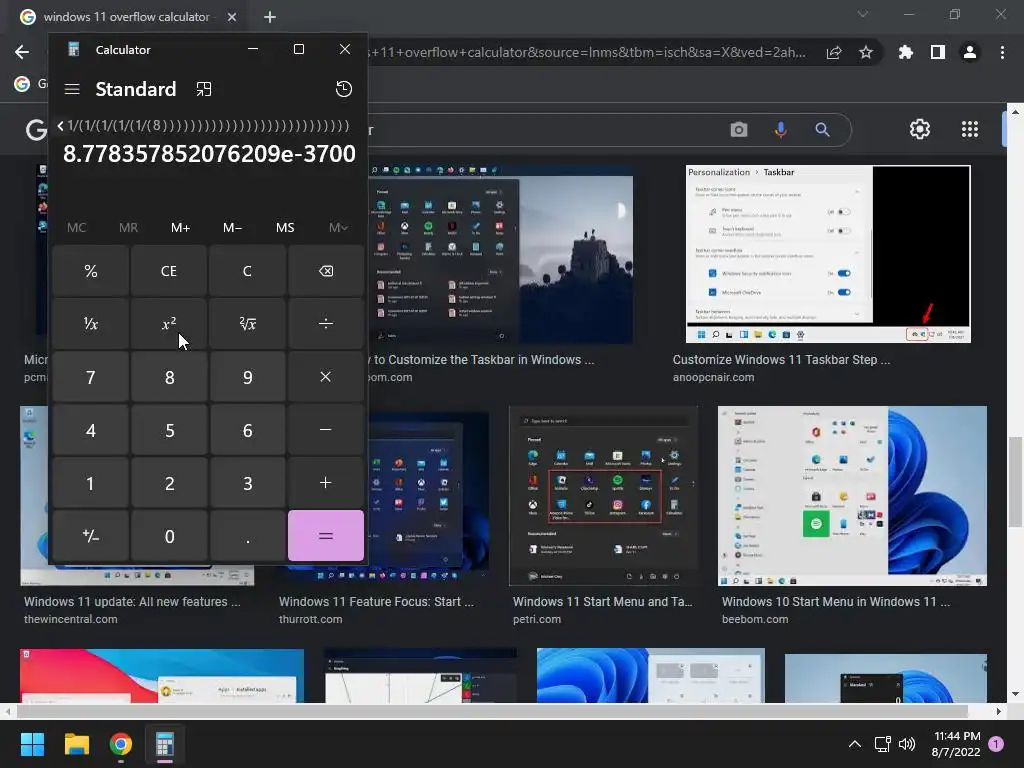This screenshot has height=768, width=1024.
Task: Click the M+ memory add button
Action: click(180, 227)
